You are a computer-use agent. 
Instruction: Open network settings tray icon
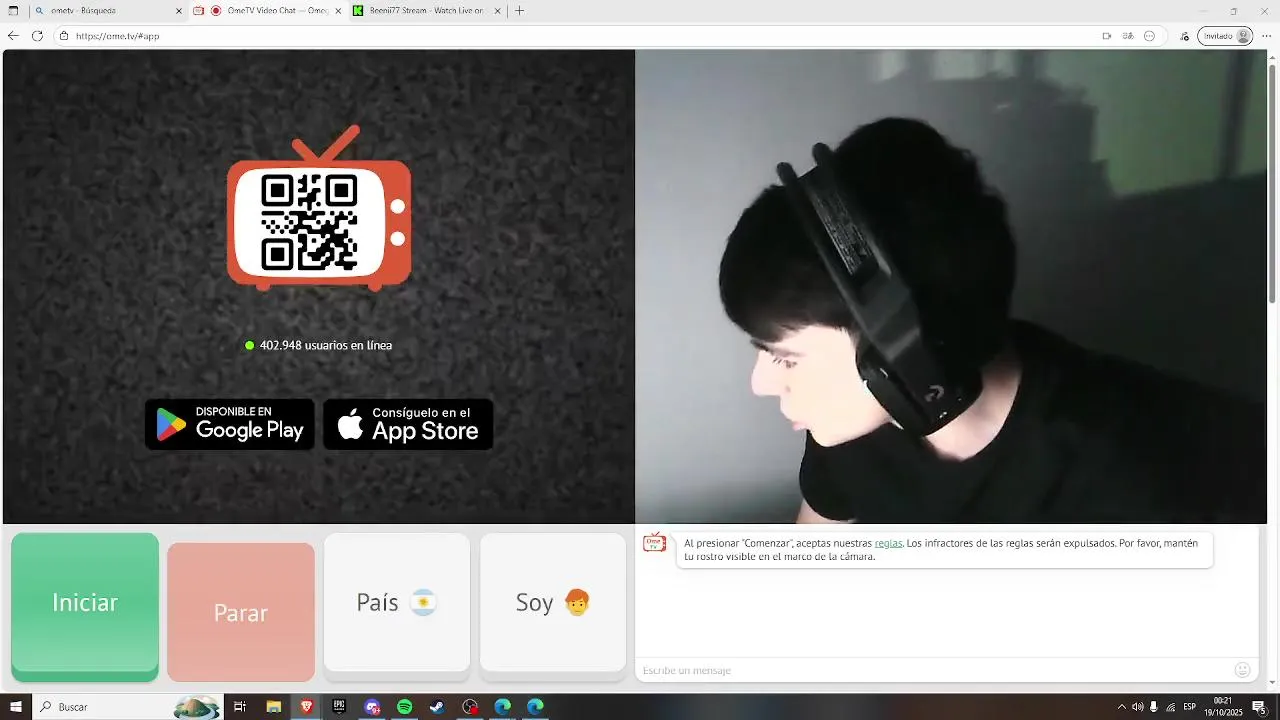(1171, 707)
